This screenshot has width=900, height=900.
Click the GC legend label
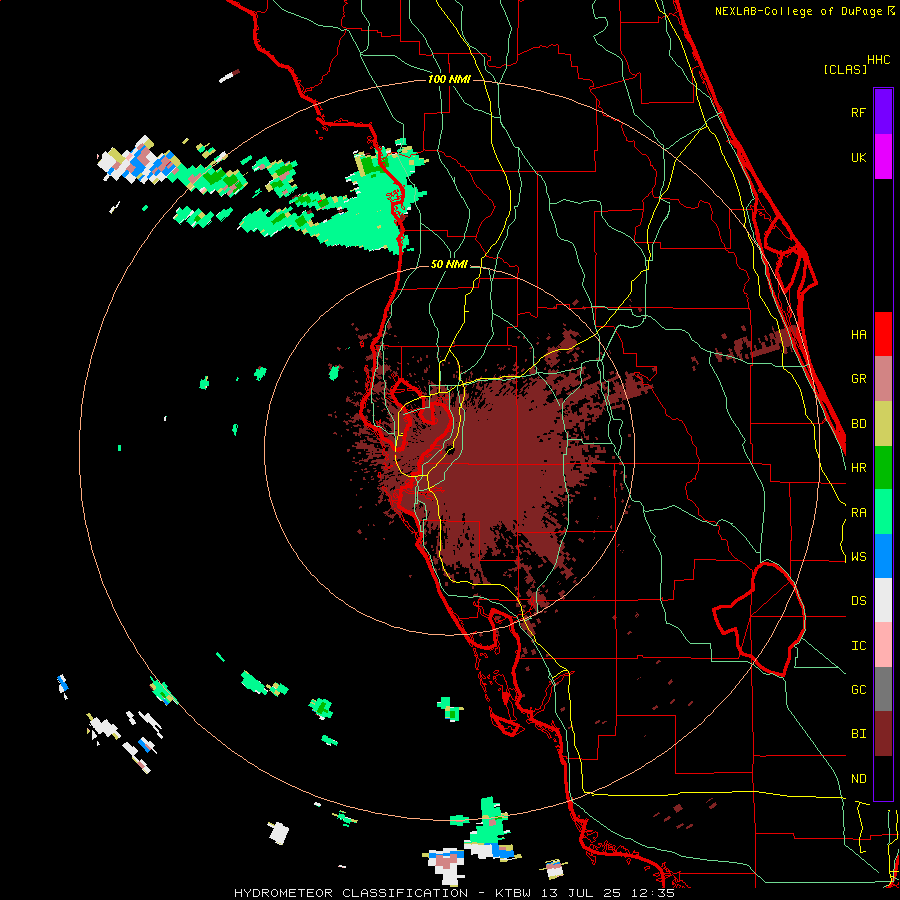coord(858,690)
